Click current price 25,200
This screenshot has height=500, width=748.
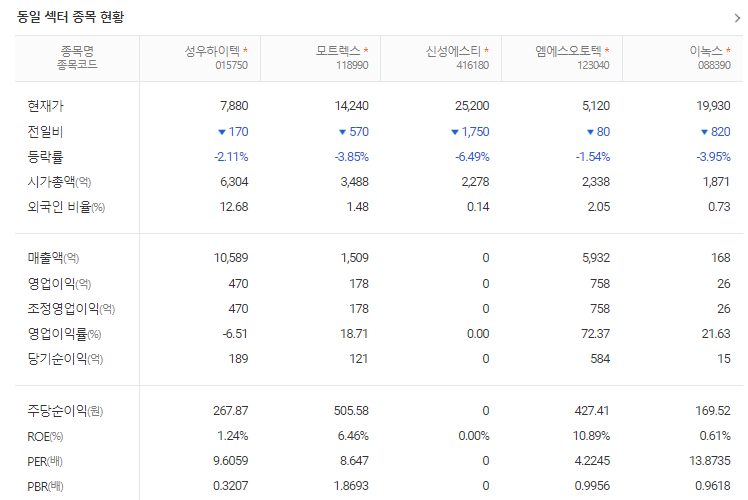(x=472, y=106)
